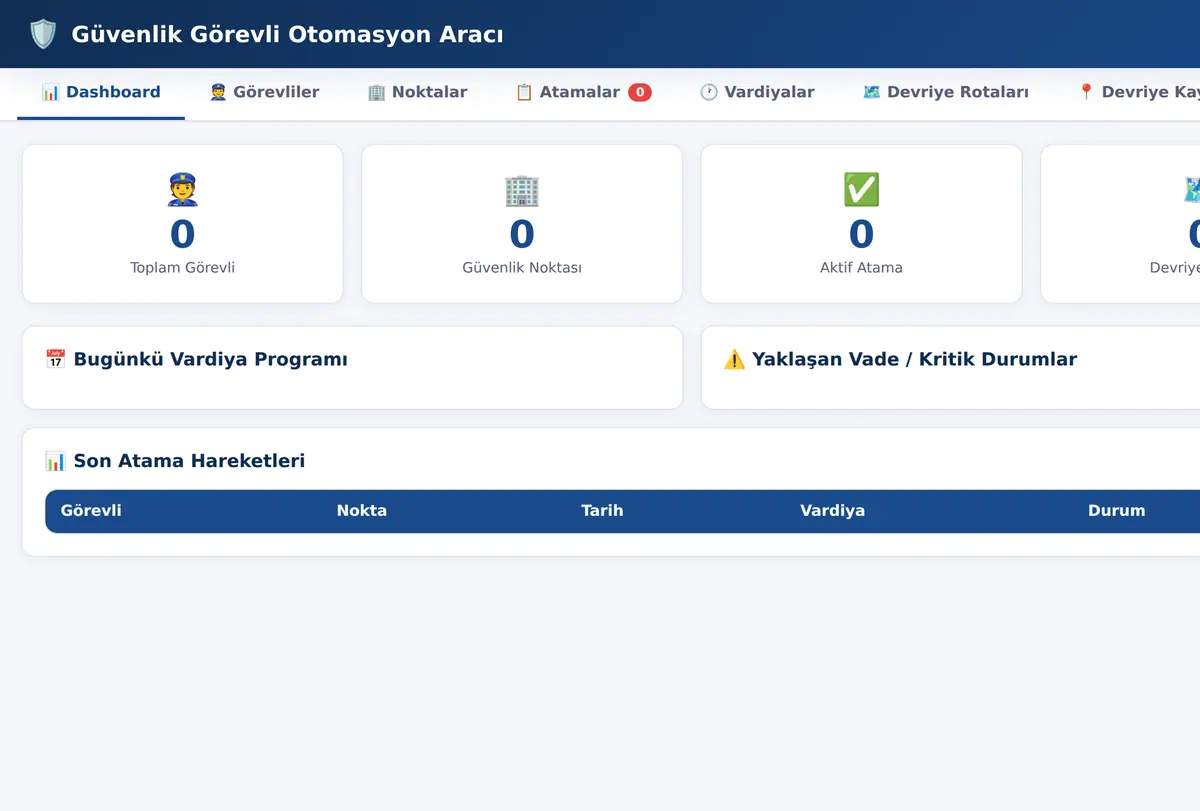Click the building icon in Güvenlik Noktası card
The width and height of the screenshot is (1200, 811).
tap(522, 189)
